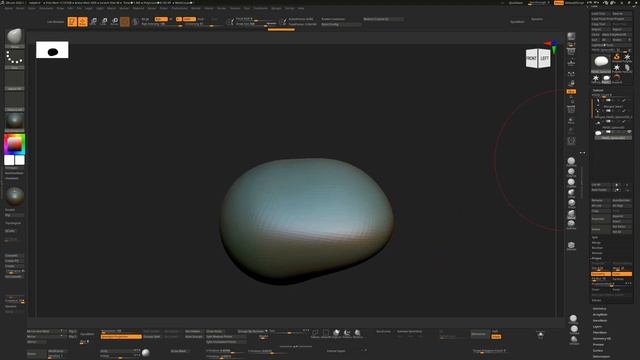Toggle Local symmetry icon on right shelf
Screen dimensions: 640x360
[571, 73]
